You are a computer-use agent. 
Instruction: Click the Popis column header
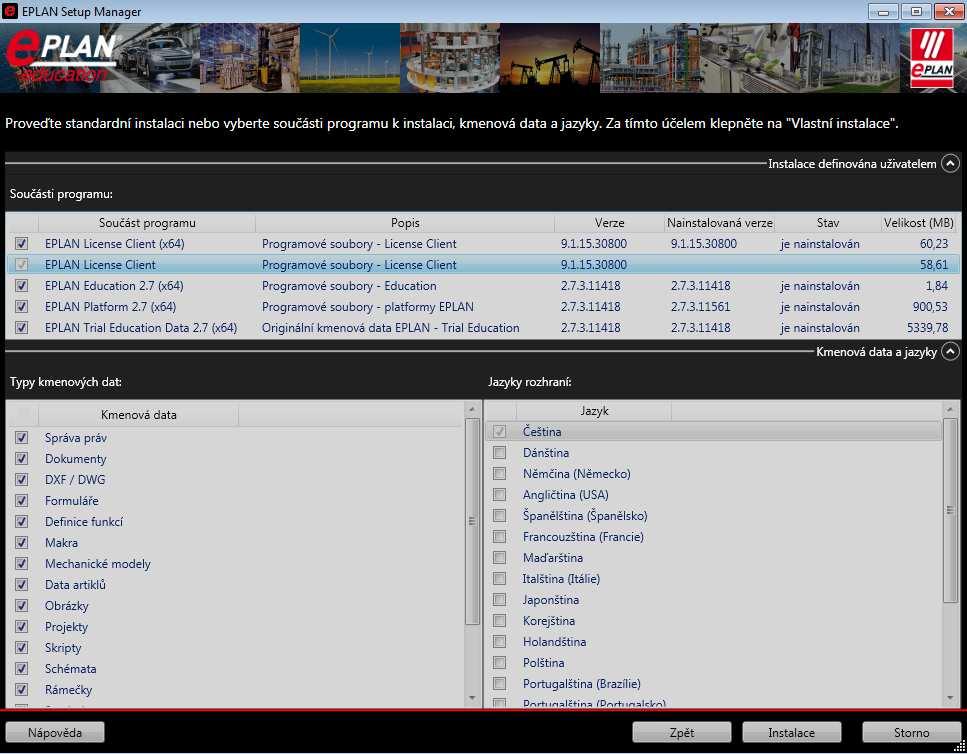pyautogui.click(x=405, y=223)
